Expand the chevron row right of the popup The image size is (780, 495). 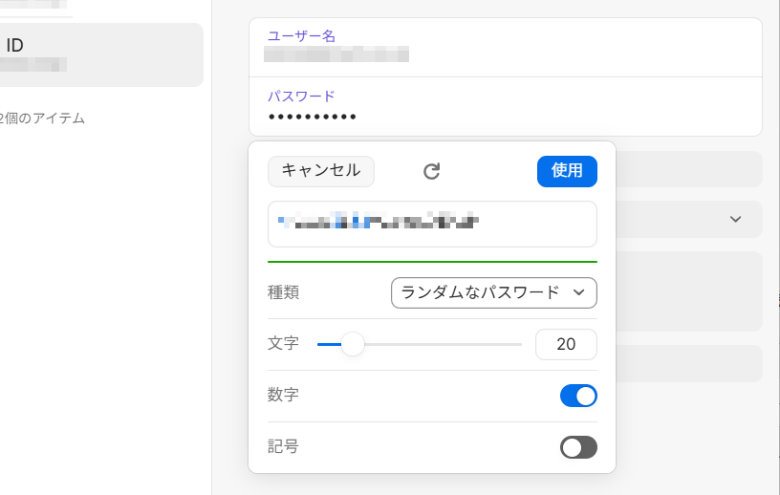pyautogui.click(x=736, y=219)
